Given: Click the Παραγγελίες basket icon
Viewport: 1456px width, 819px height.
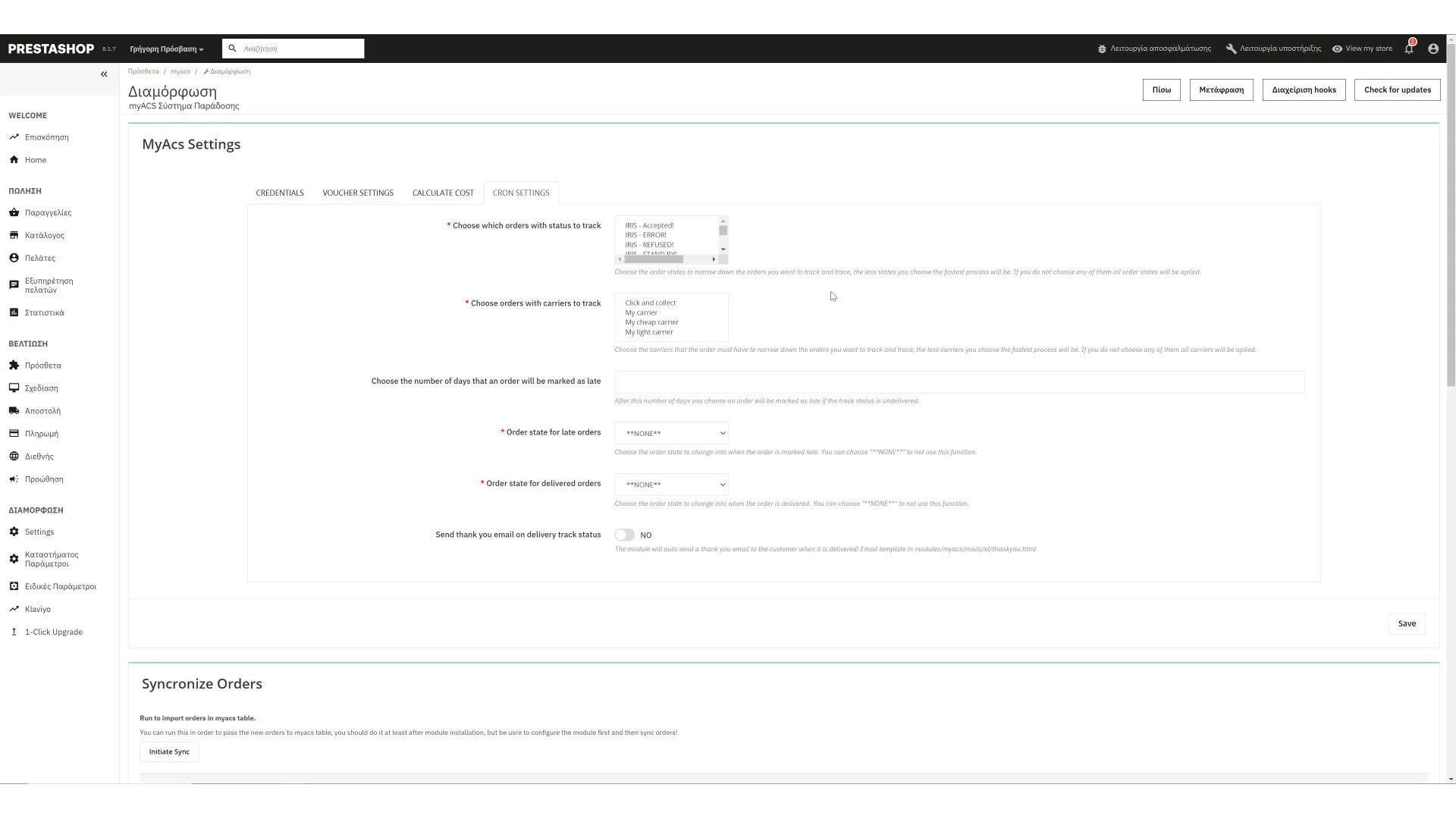Looking at the screenshot, I should (x=14, y=212).
